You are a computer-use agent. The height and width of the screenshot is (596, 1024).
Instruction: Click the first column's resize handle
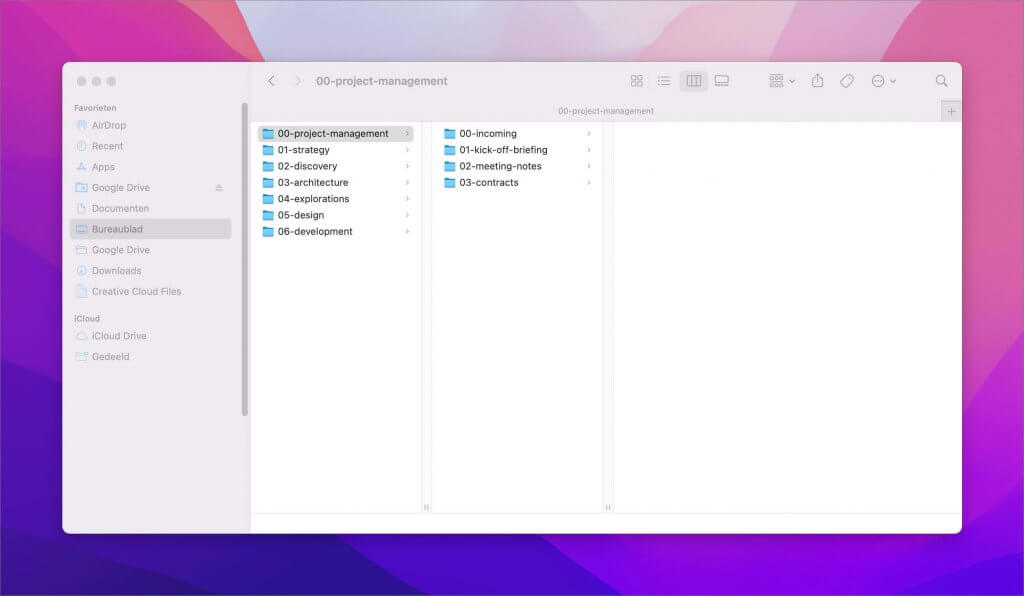click(426, 507)
